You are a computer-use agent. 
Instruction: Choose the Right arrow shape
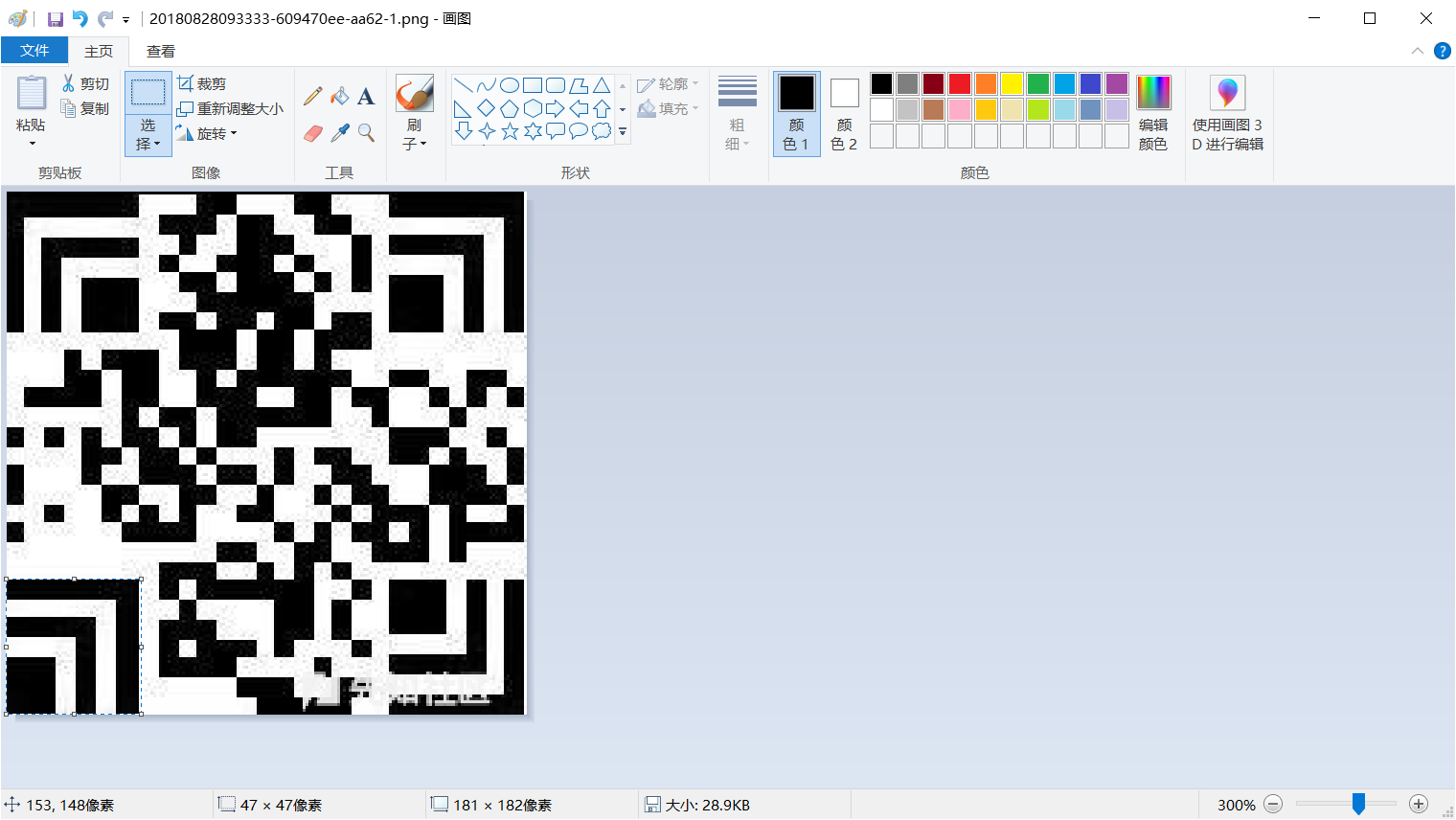pos(556,108)
